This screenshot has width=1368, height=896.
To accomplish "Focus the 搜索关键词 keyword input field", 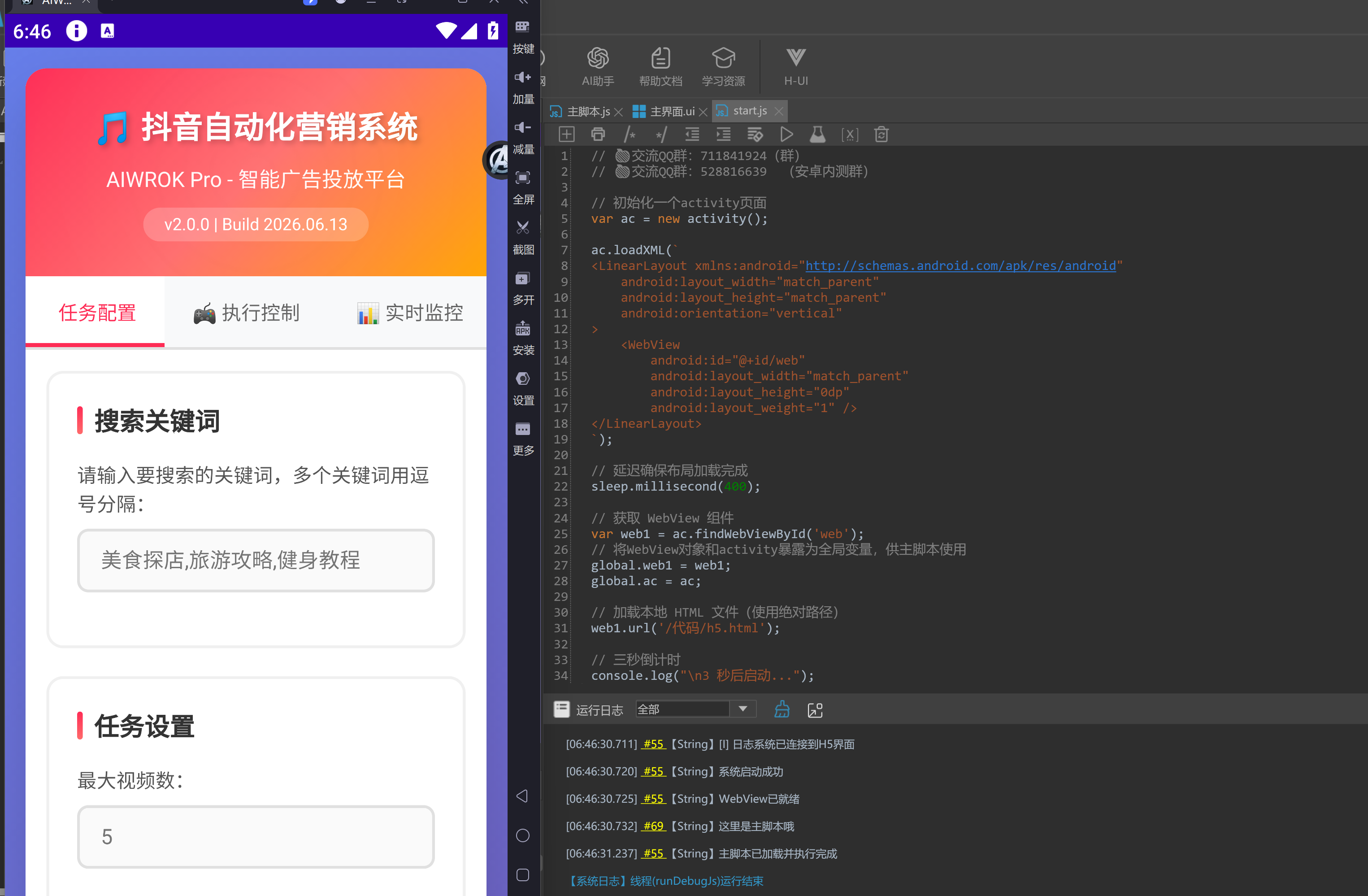I will pyautogui.click(x=256, y=560).
